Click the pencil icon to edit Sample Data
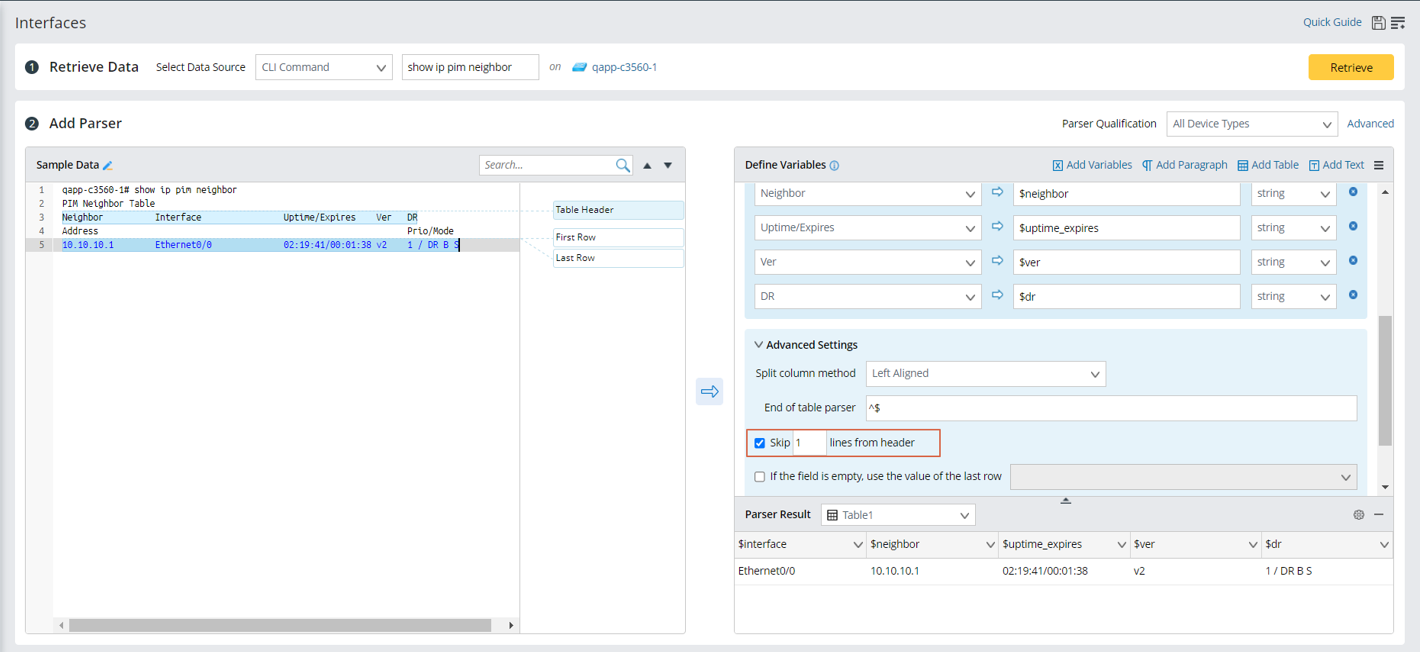 tap(108, 165)
